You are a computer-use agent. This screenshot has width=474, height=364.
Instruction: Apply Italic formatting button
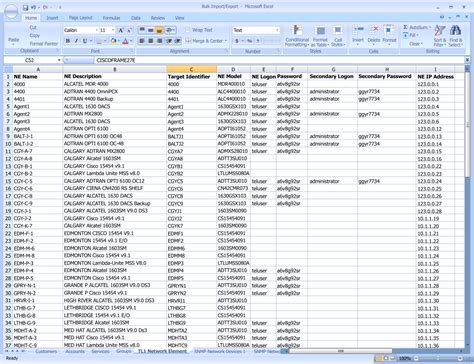pyautogui.click(x=76, y=41)
